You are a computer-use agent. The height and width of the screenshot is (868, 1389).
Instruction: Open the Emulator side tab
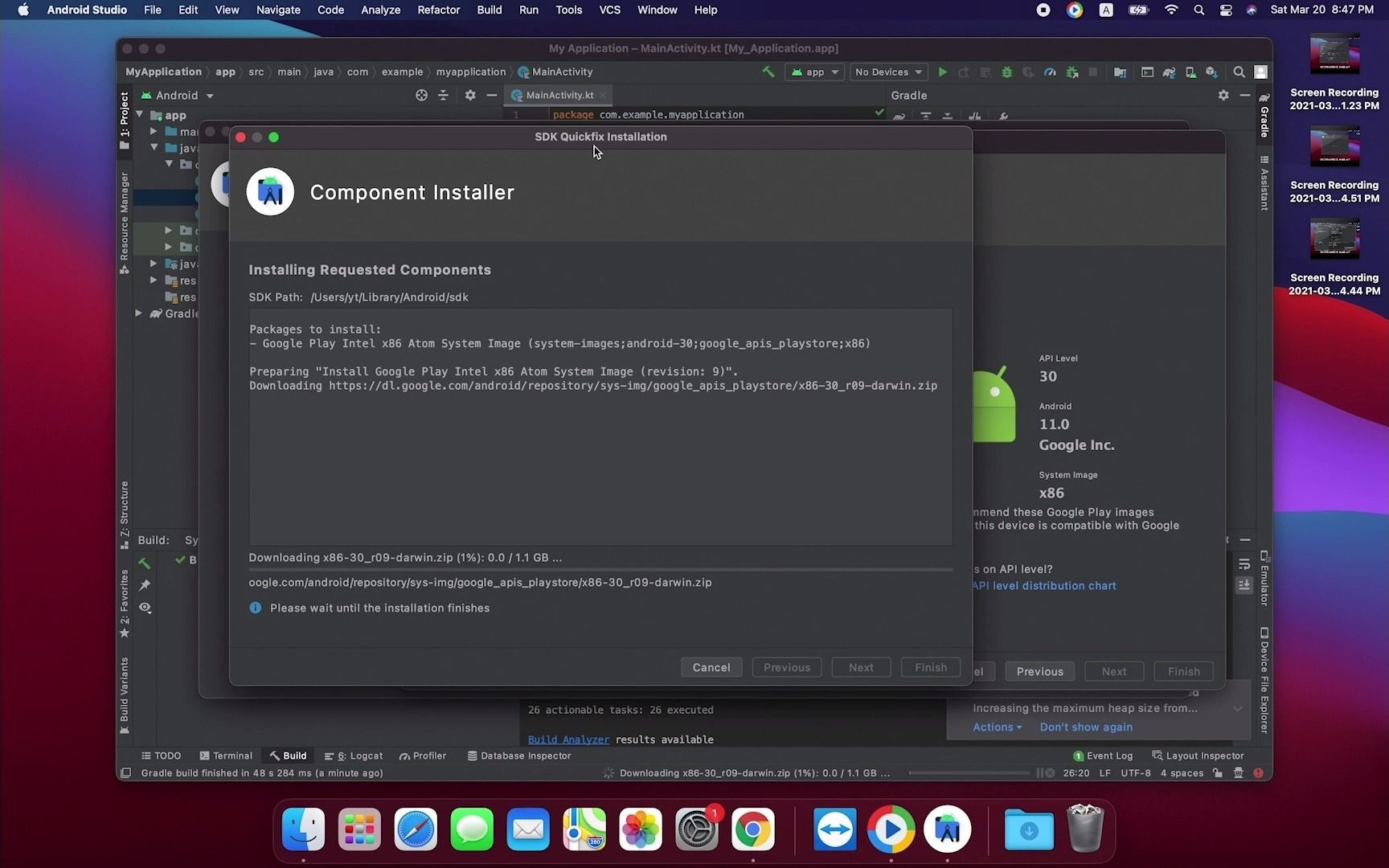point(1264,579)
